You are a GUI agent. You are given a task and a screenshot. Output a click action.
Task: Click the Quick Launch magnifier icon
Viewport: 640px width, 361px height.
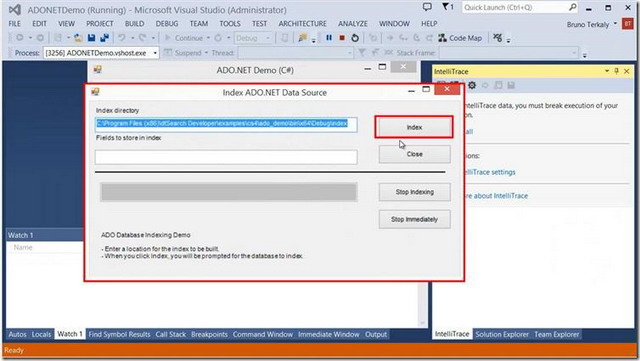(573, 7)
